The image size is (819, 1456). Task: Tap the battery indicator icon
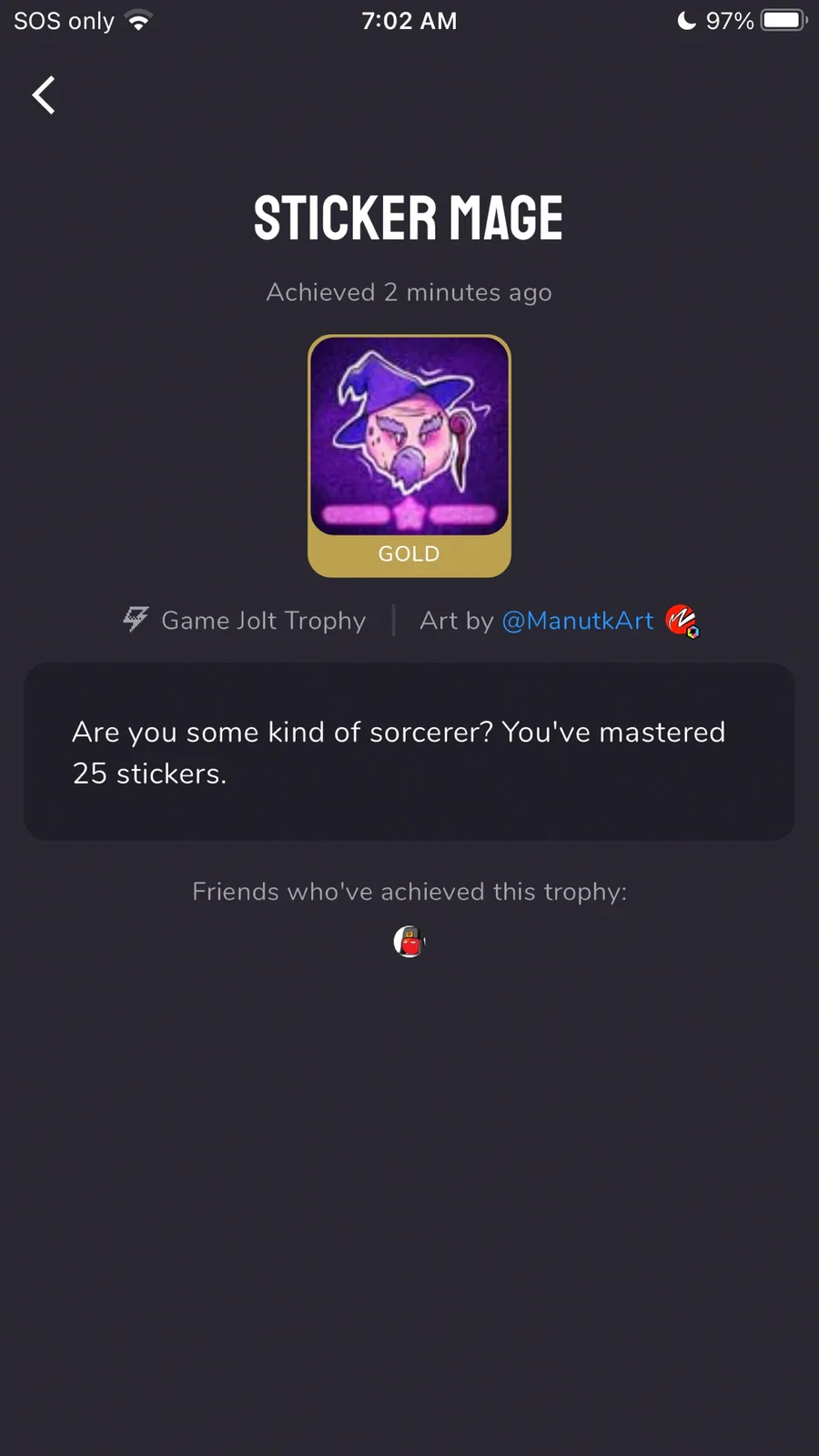pyautogui.click(x=784, y=20)
